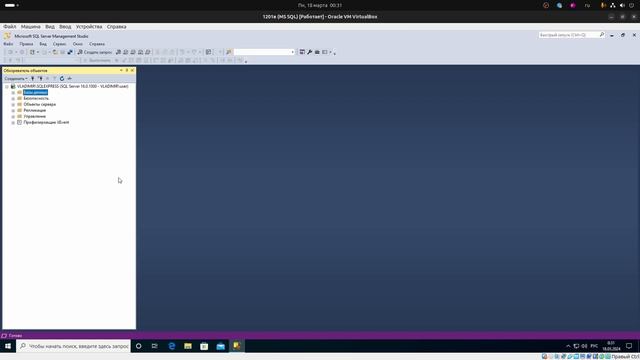Open Task View on the taskbar

click(155, 346)
